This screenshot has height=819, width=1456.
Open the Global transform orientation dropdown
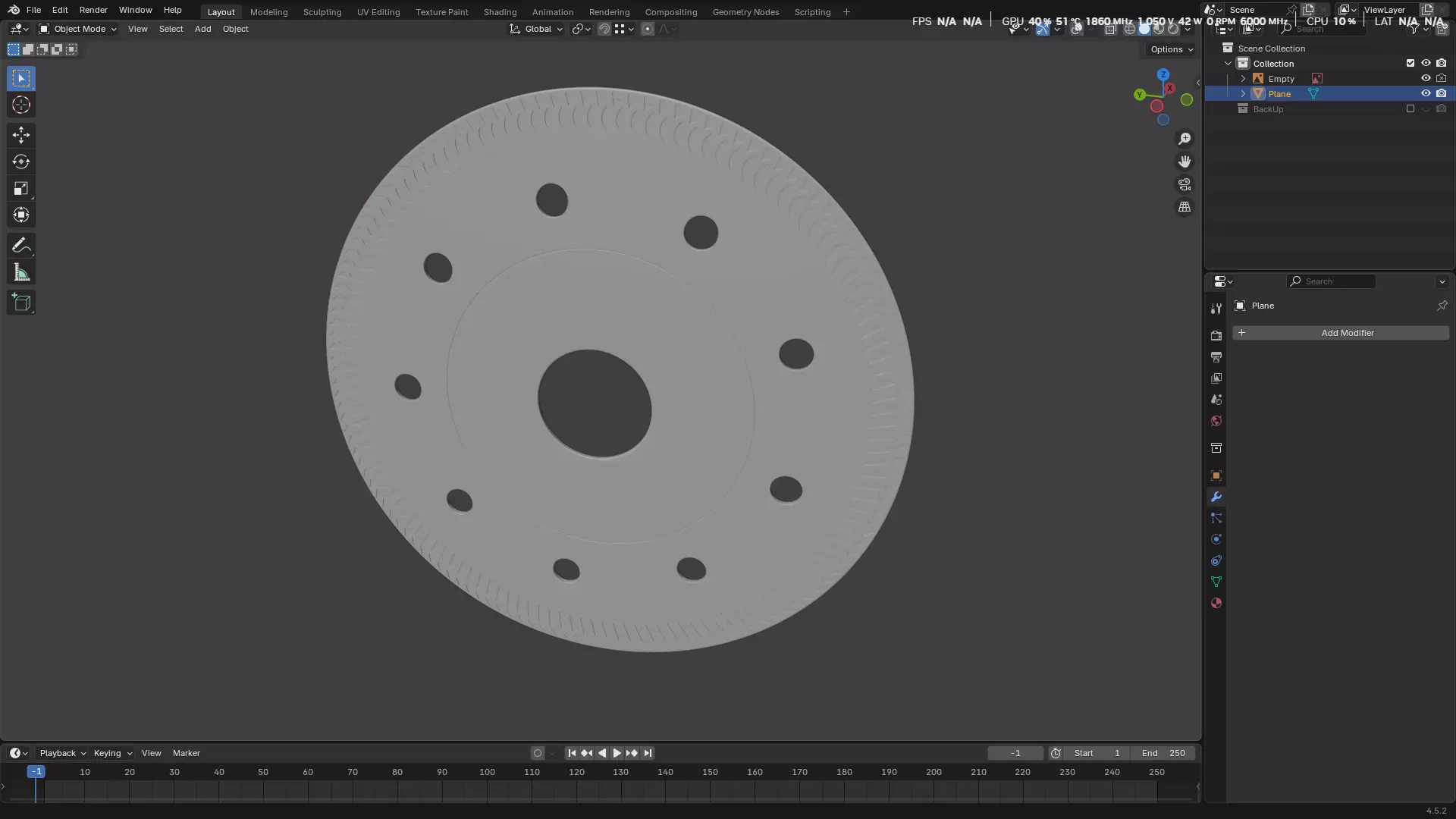point(536,29)
